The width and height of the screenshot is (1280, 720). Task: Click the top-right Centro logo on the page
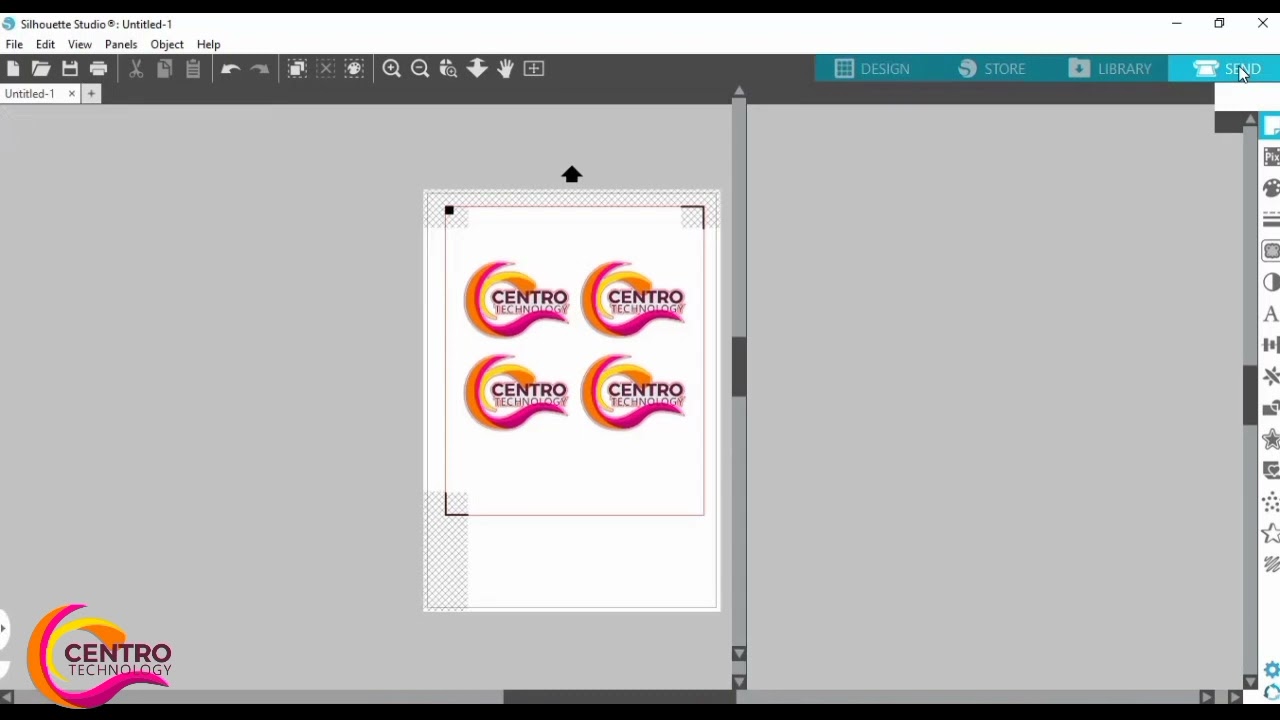pyautogui.click(x=633, y=298)
